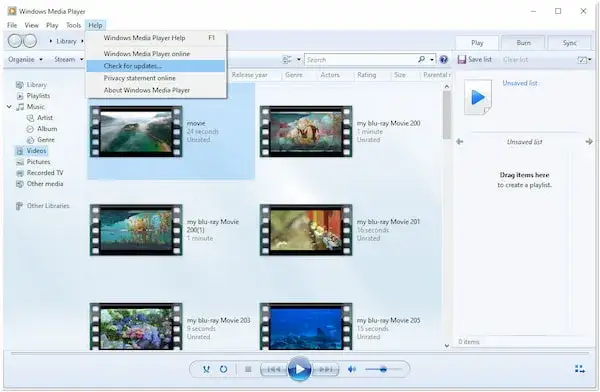
Task: Select Music in the navigation tree
Action: pyautogui.click(x=31, y=107)
